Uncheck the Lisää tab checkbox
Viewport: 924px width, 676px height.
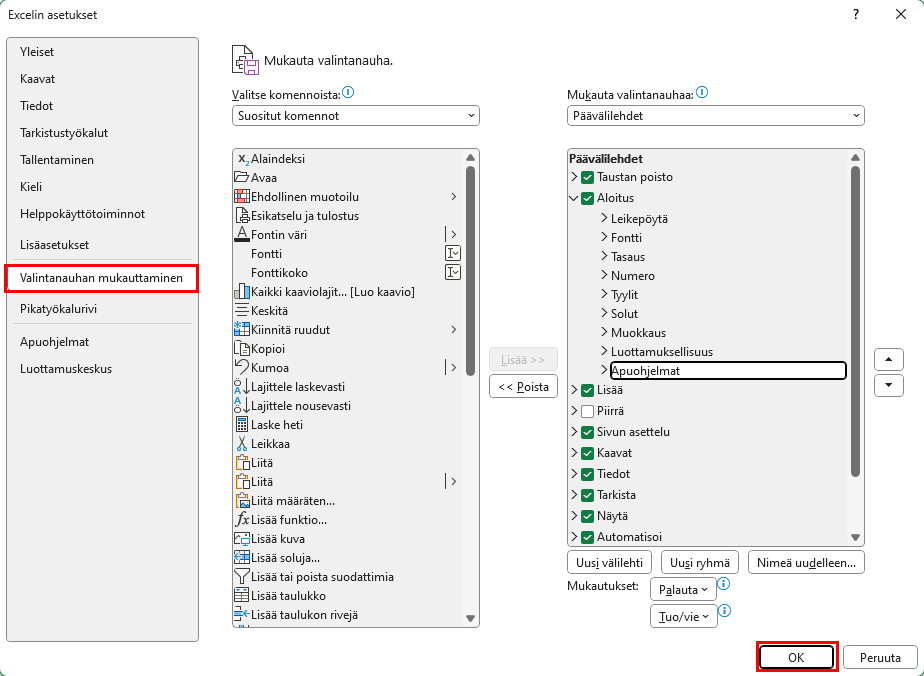(x=587, y=390)
